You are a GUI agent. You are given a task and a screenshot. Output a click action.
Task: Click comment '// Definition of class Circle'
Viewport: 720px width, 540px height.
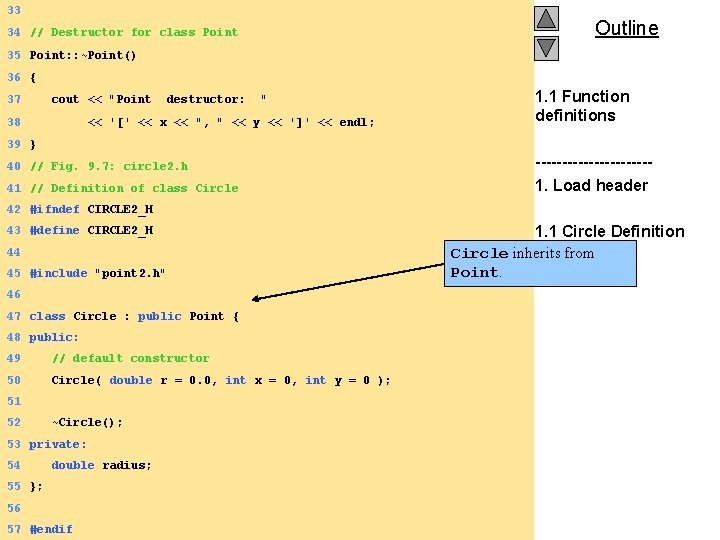pyautogui.click(x=134, y=188)
